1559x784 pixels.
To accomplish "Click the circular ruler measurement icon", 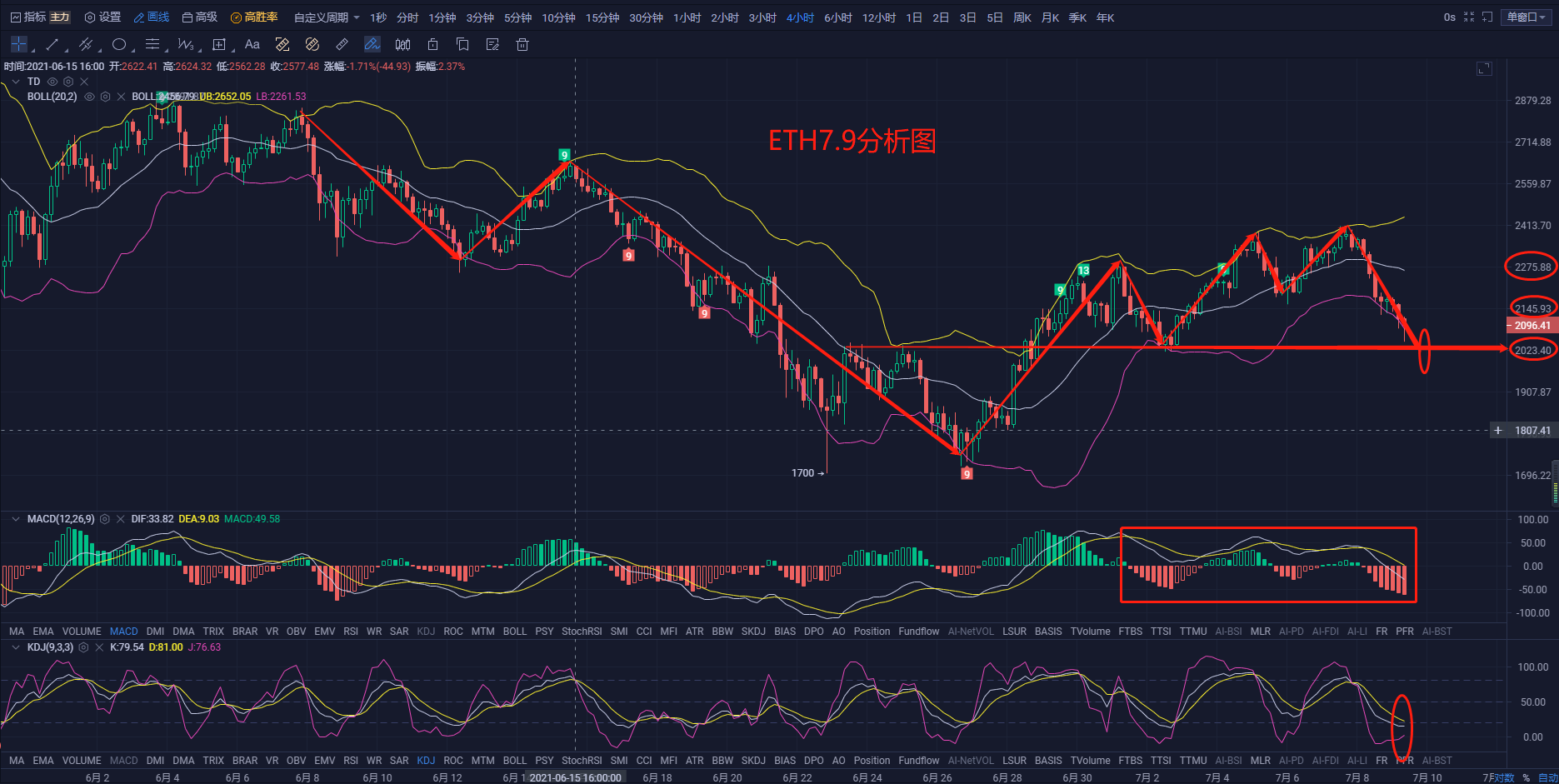I will click(x=312, y=44).
